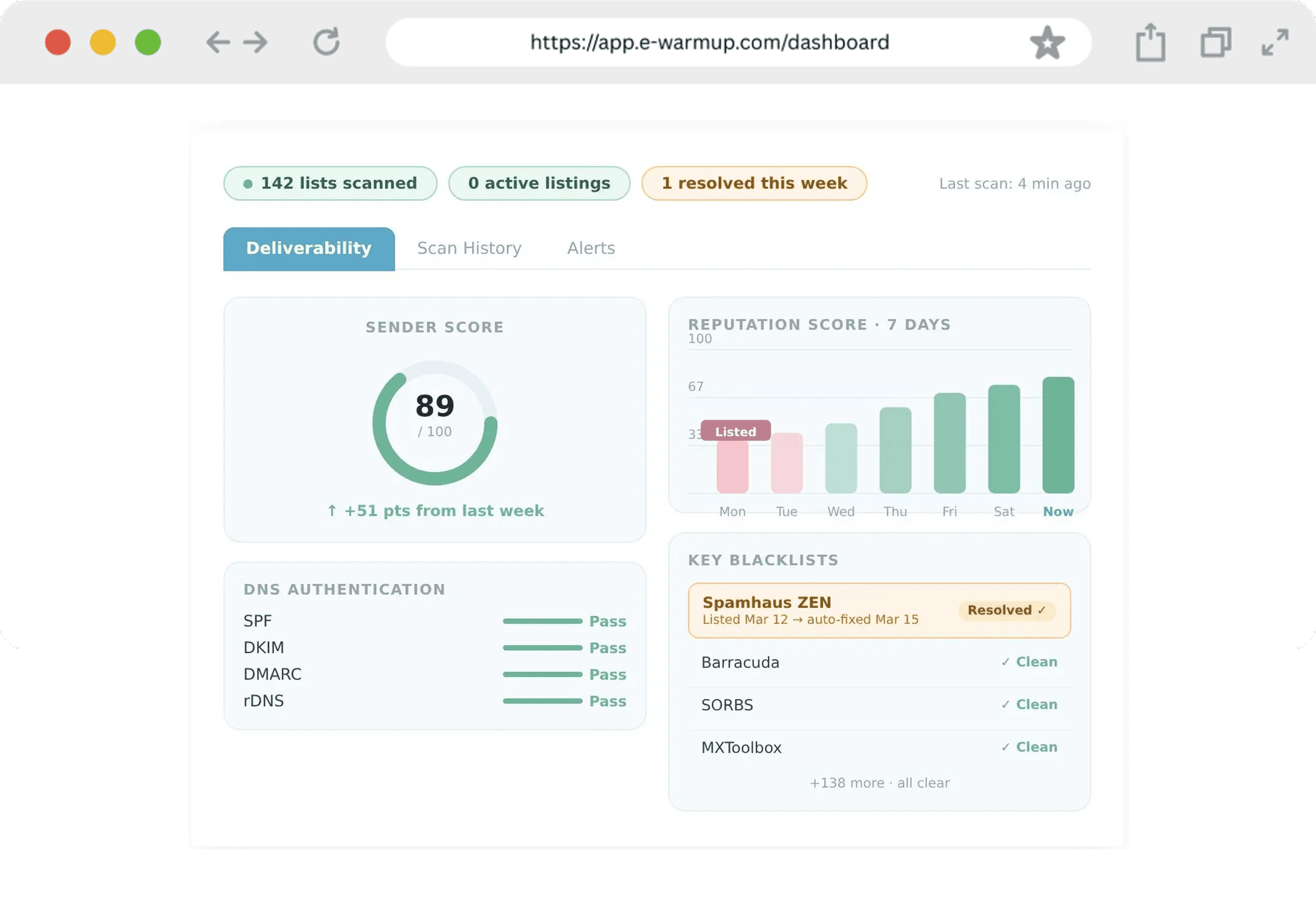This screenshot has width=1316, height=904.
Task: Click the DKIM pass progress bar
Action: point(542,648)
